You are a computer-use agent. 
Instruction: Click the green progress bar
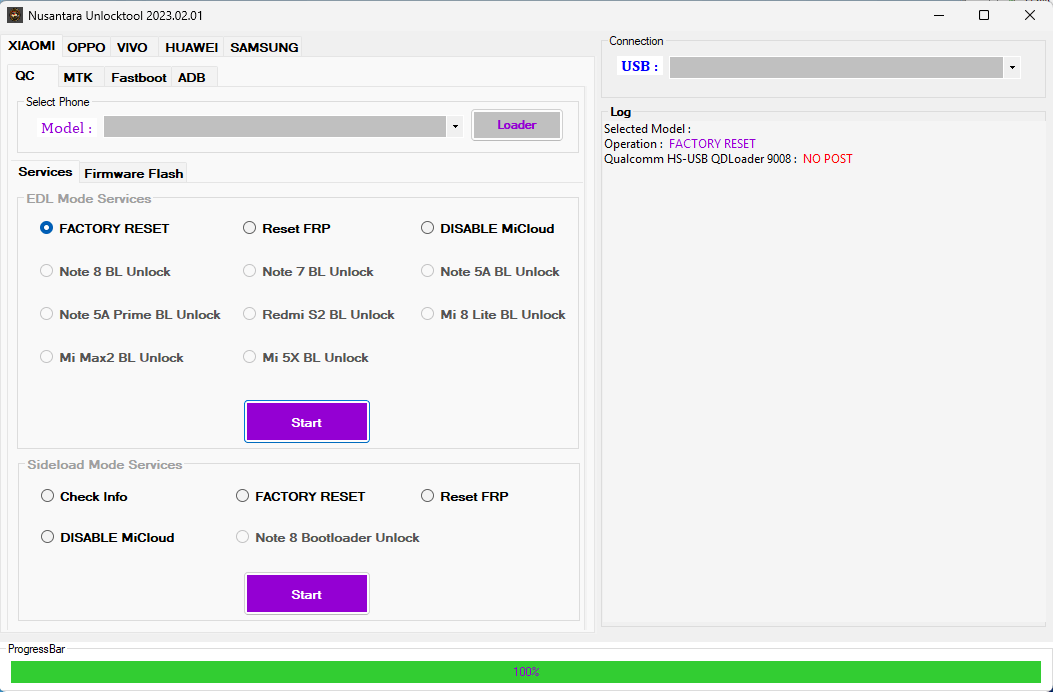pyautogui.click(x=526, y=671)
